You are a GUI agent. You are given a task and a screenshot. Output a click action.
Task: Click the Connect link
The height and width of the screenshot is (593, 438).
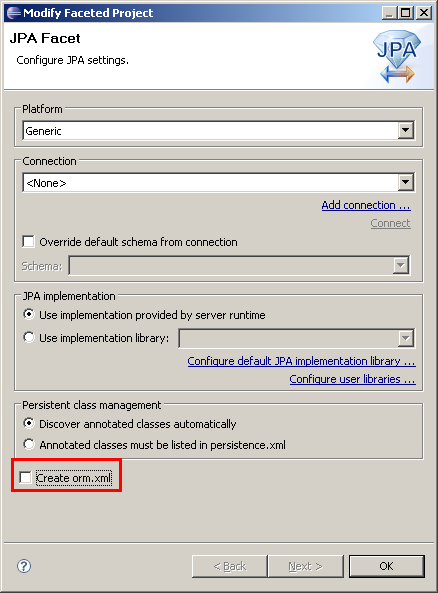point(390,223)
